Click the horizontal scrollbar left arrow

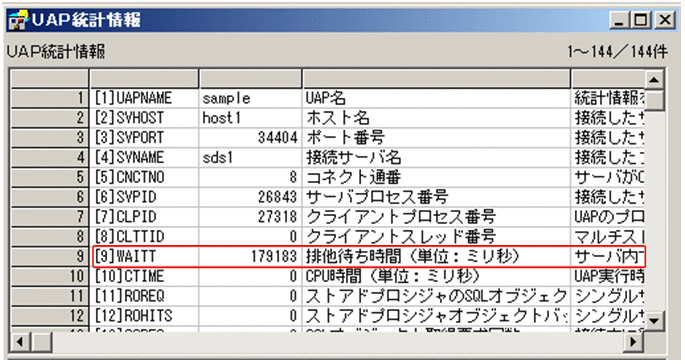[19, 342]
